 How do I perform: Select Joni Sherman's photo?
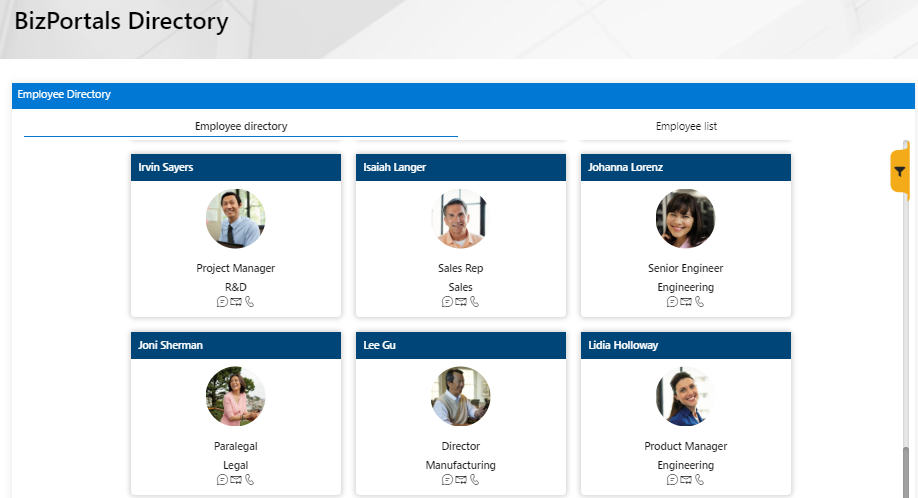(235, 396)
